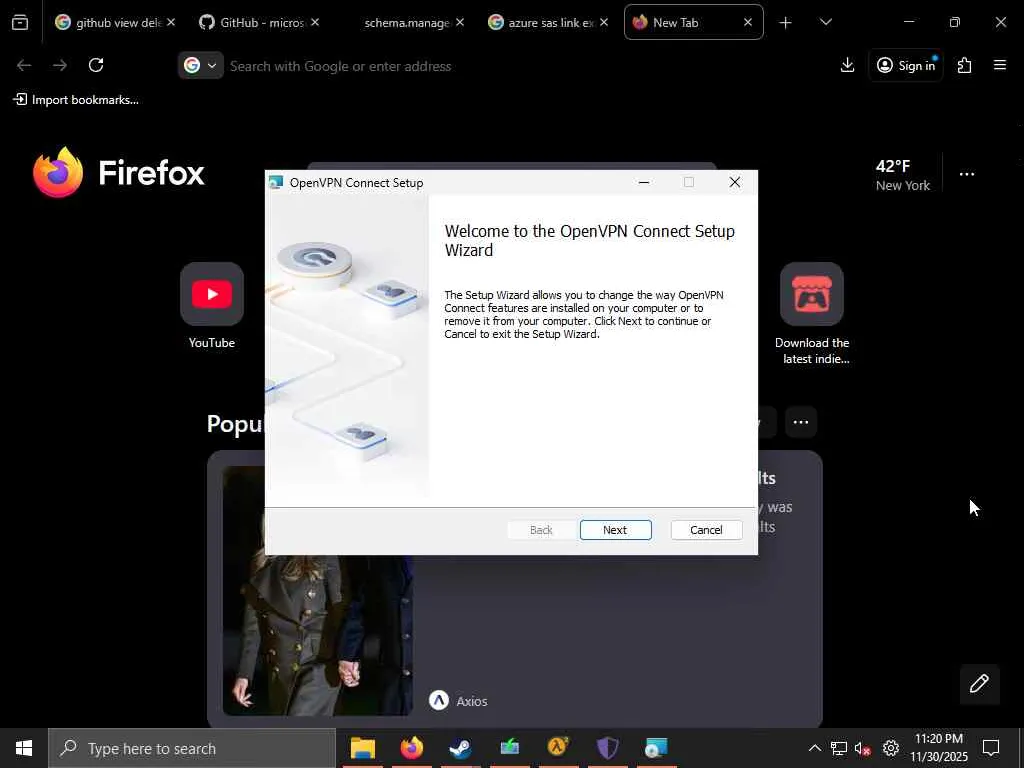The width and height of the screenshot is (1024, 768).
Task: Open the Firefox extensions icon
Action: tap(965, 65)
